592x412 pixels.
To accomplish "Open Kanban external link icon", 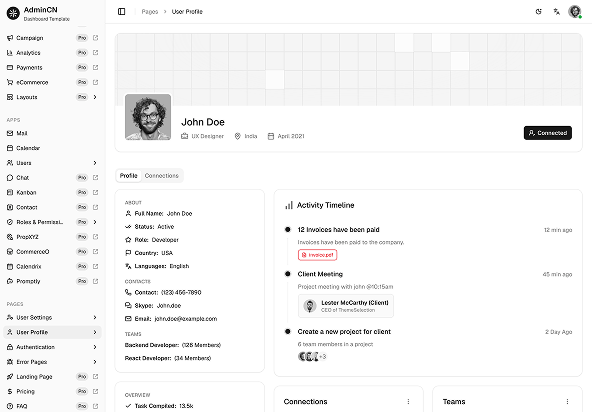I will click(x=96, y=192).
